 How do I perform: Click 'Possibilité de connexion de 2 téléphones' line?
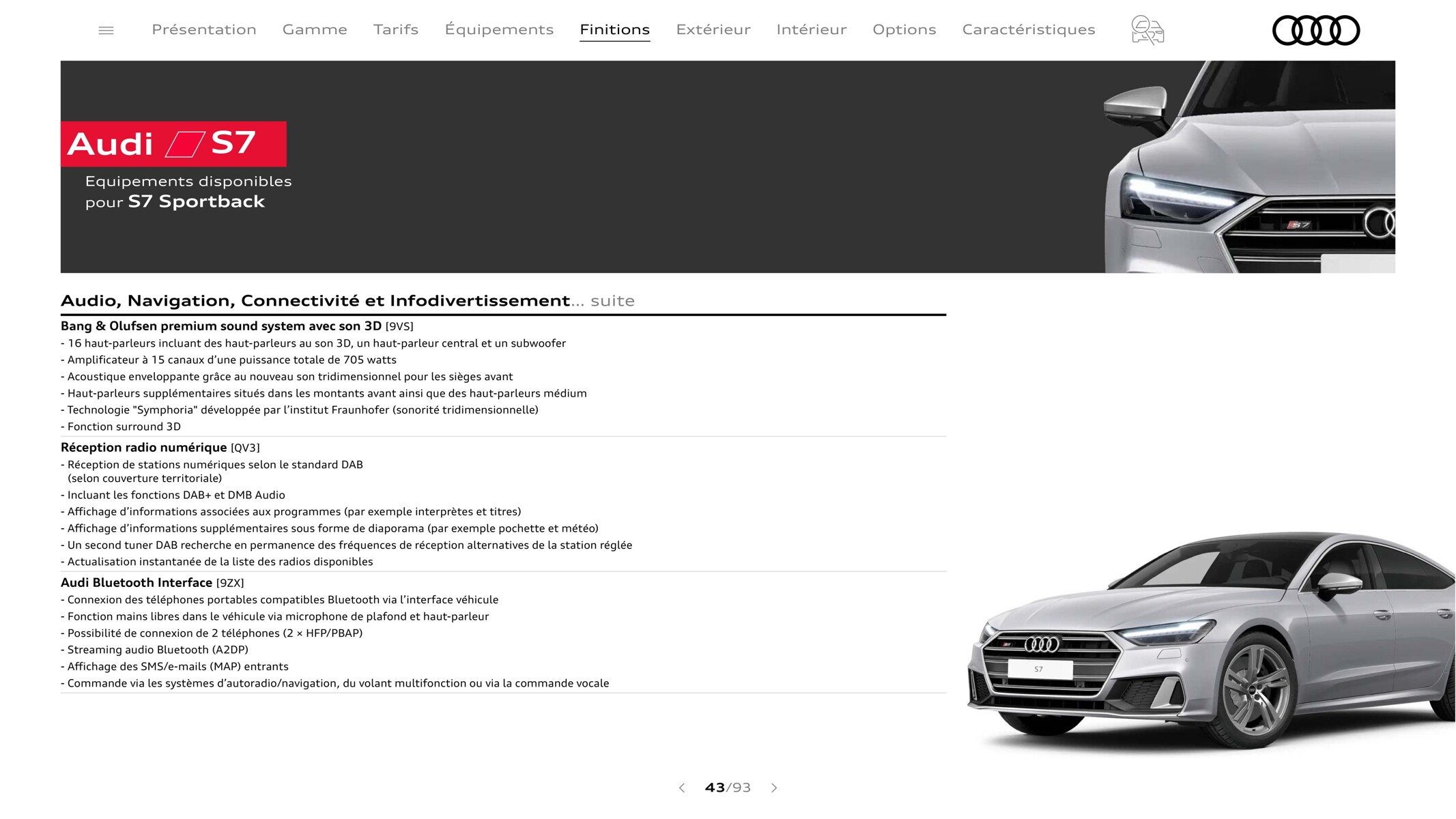tap(212, 633)
